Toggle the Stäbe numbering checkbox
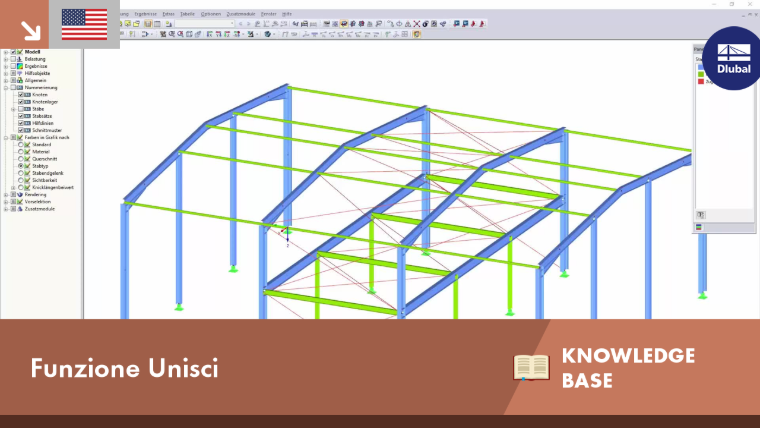This screenshot has height=428, width=760. point(21,109)
